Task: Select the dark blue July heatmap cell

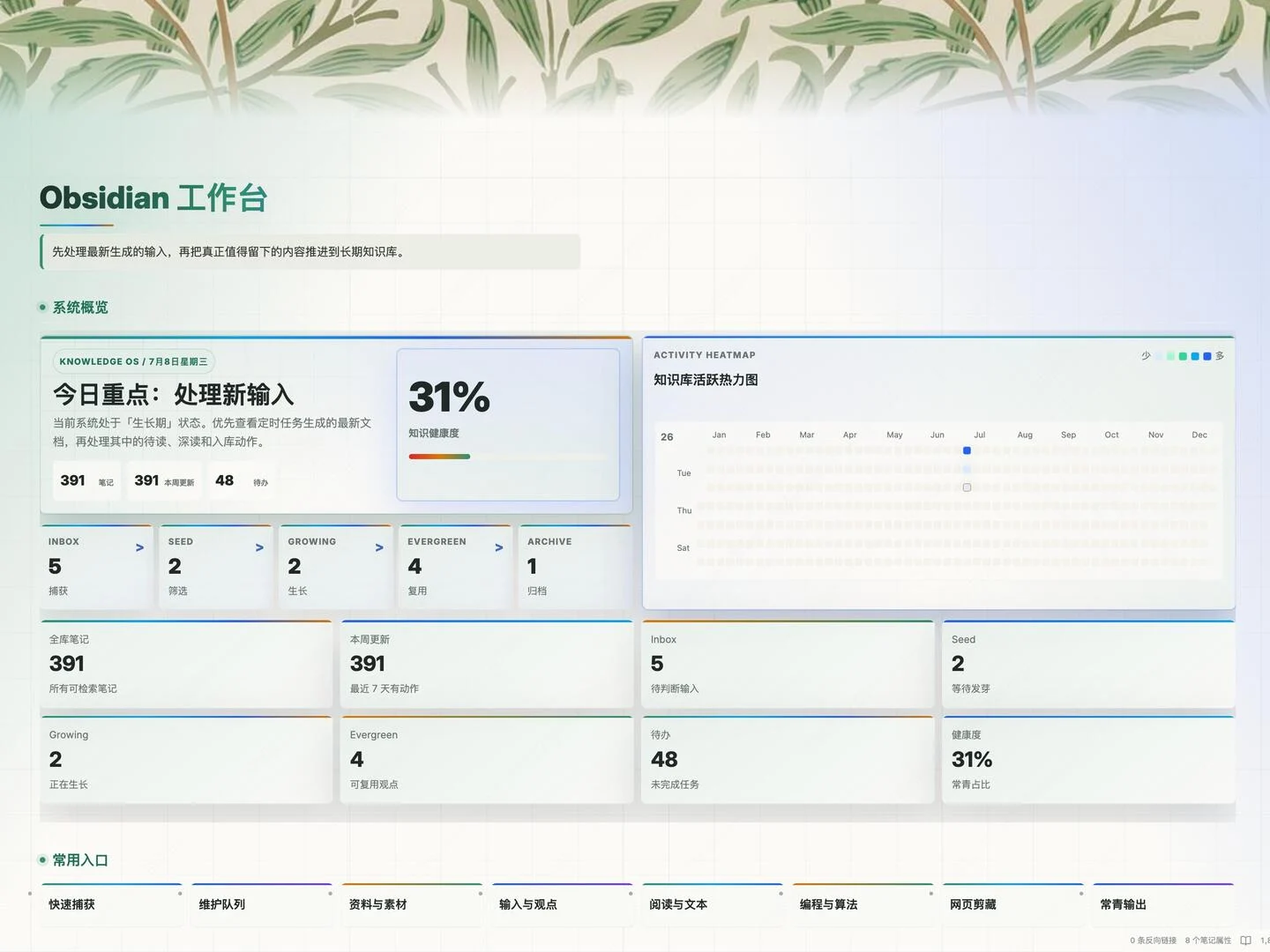Action: click(967, 450)
